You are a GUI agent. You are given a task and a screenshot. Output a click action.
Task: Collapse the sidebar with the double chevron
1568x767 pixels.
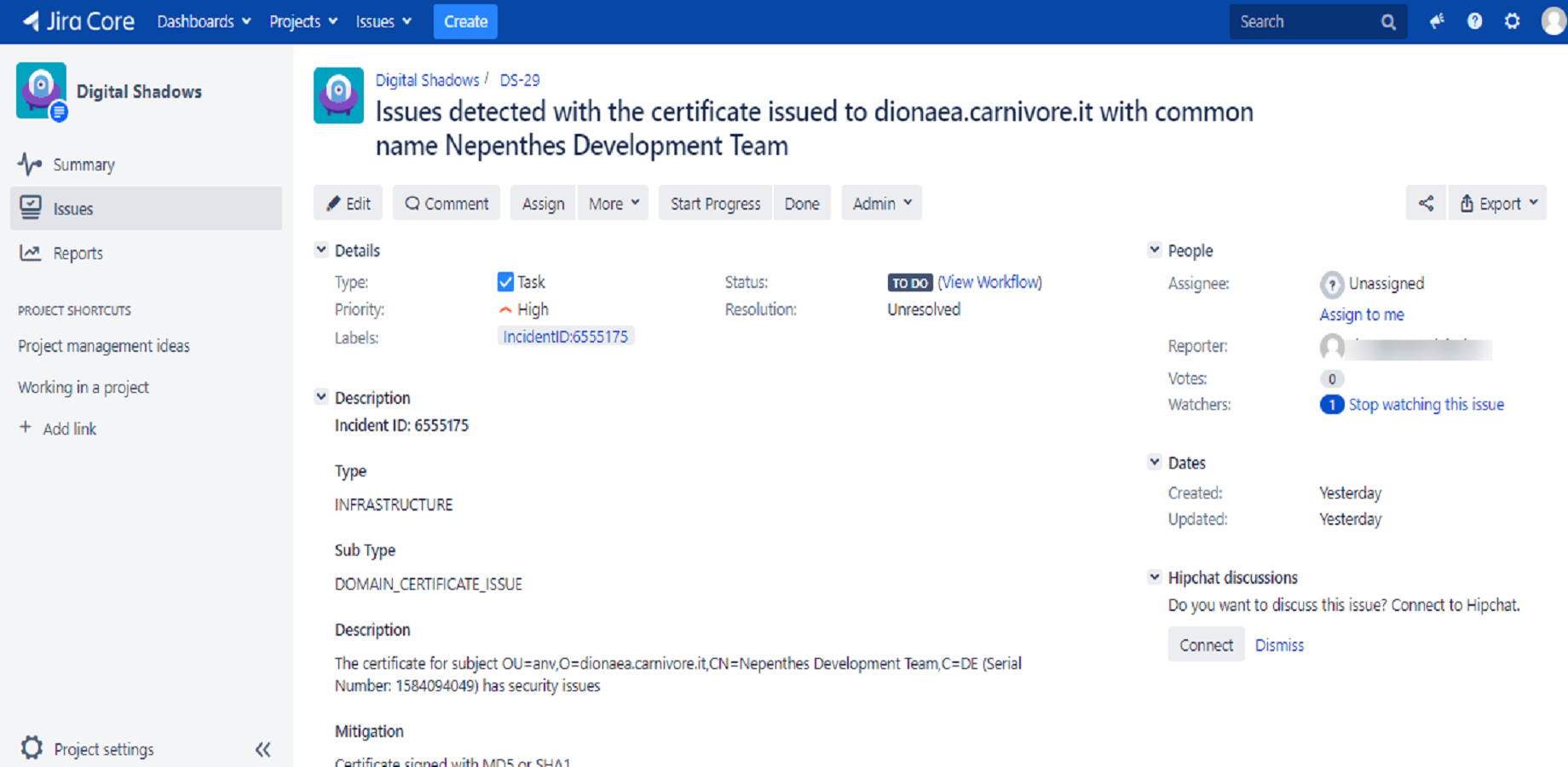pyautogui.click(x=262, y=749)
